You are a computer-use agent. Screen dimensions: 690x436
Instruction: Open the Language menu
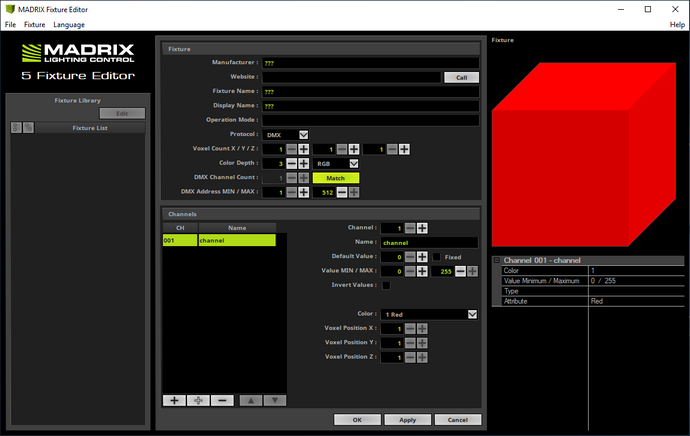pyautogui.click(x=69, y=25)
